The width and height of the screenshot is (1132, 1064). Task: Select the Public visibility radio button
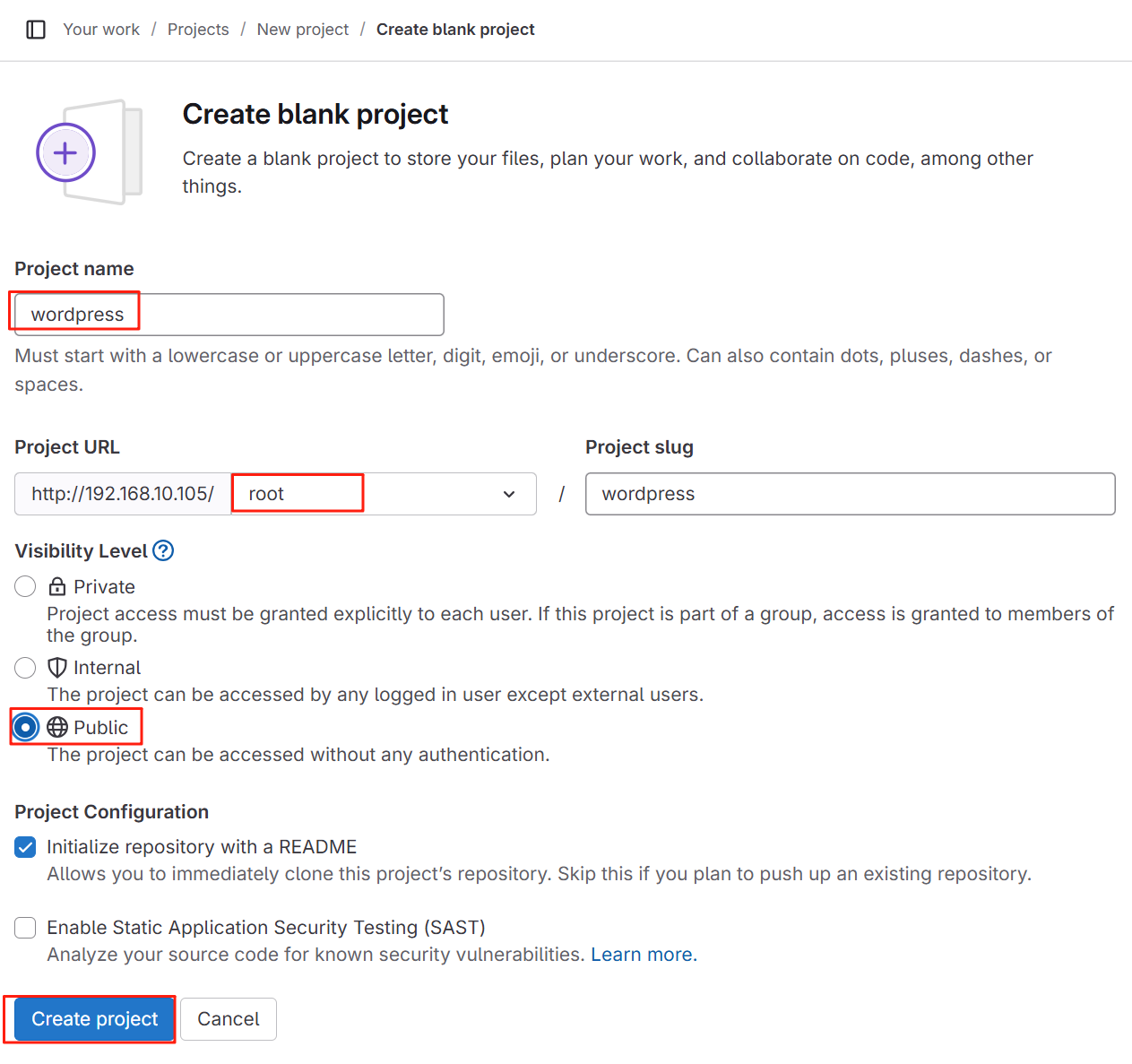[x=25, y=727]
